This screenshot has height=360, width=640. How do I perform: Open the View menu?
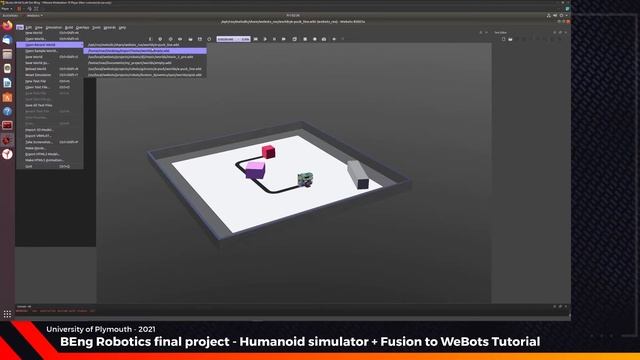pos(39,27)
